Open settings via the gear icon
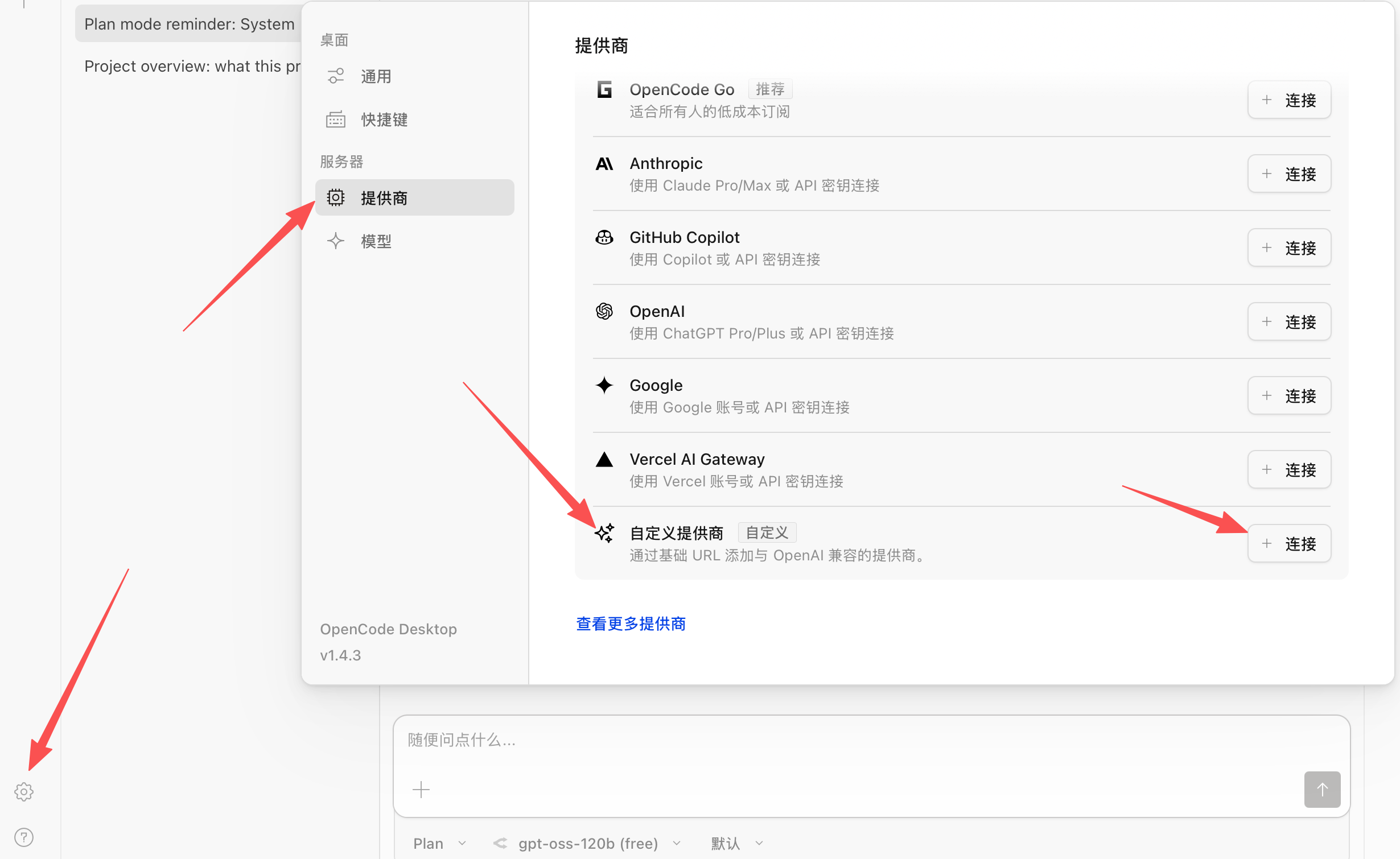This screenshot has width=1400, height=859. tap(24, 791)
